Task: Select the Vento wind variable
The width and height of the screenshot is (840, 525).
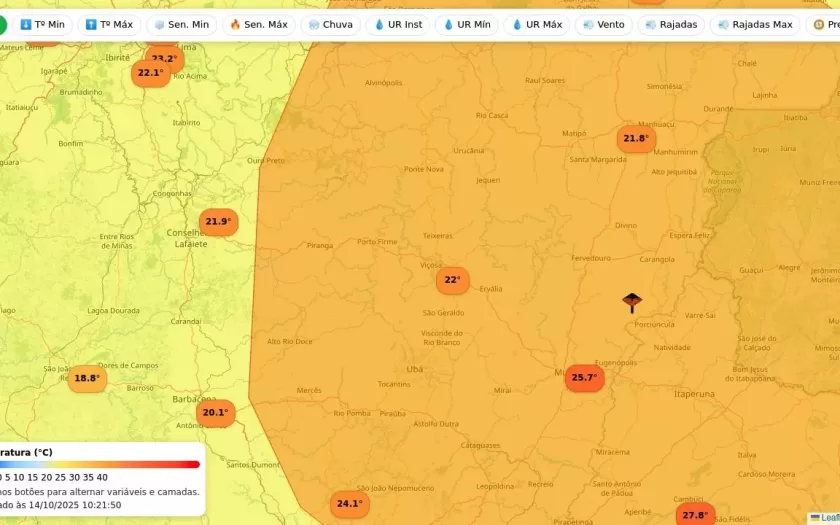Action: [x=603, y=24]
